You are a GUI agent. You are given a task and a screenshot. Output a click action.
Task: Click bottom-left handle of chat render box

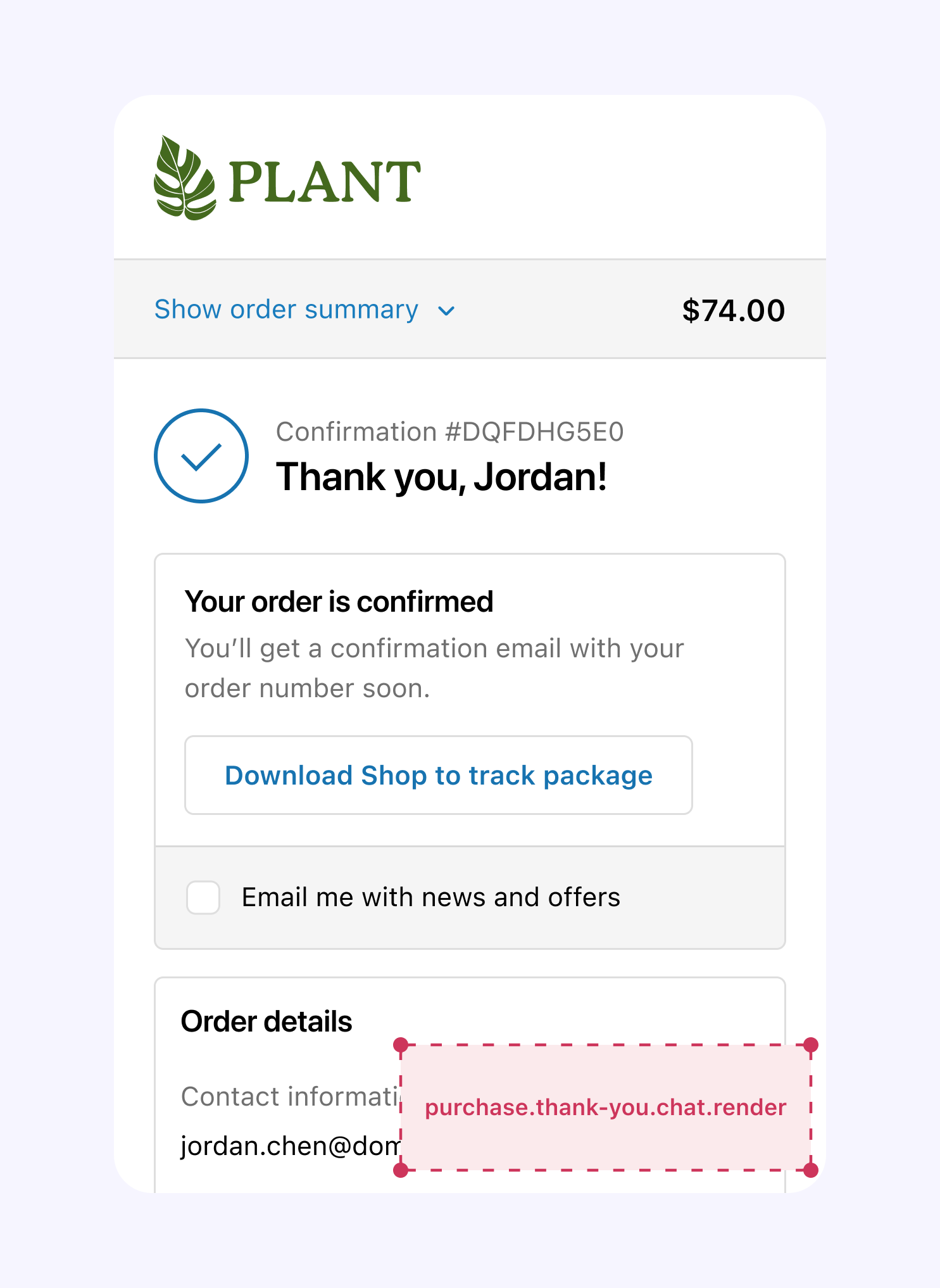coord(401,1170)
